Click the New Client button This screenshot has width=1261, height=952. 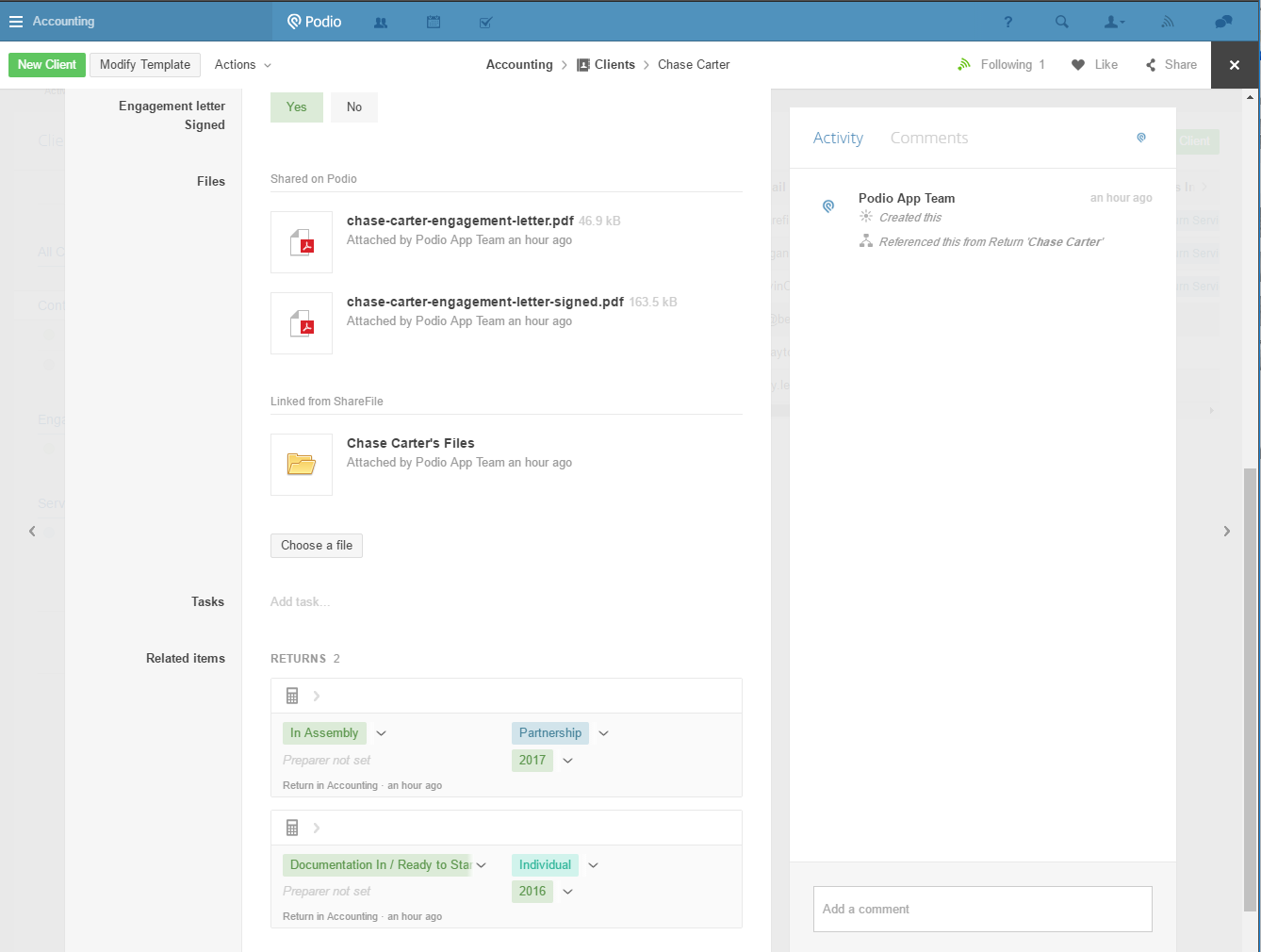pos(47,65)
